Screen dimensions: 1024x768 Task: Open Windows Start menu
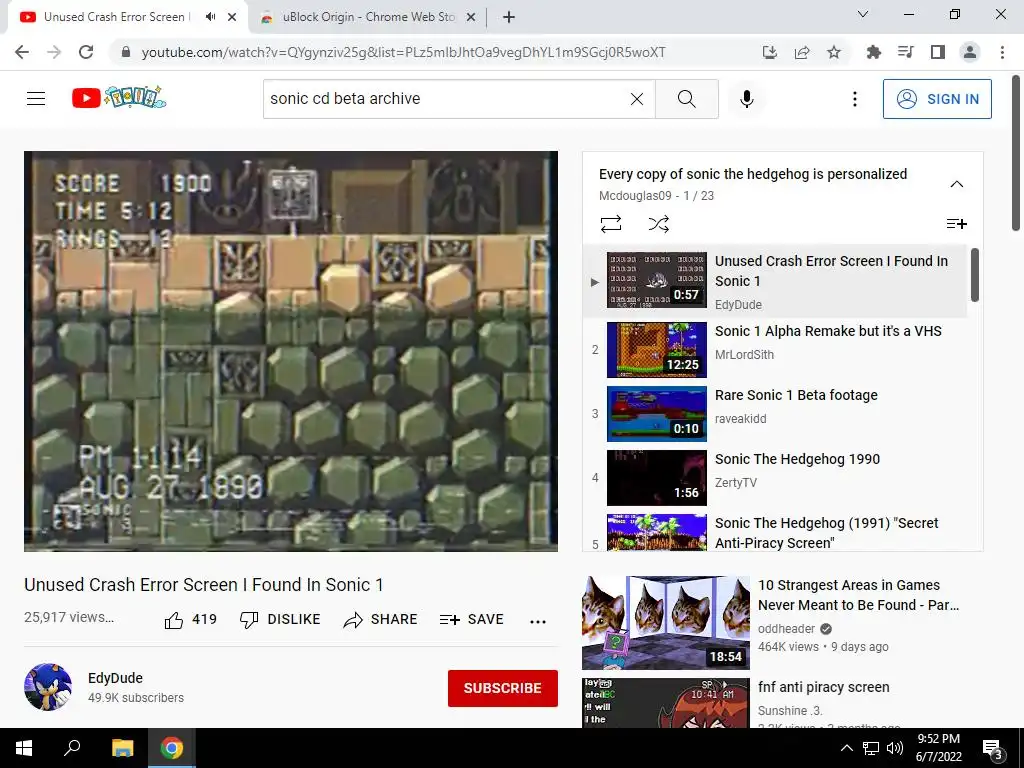tap(24, 748)
